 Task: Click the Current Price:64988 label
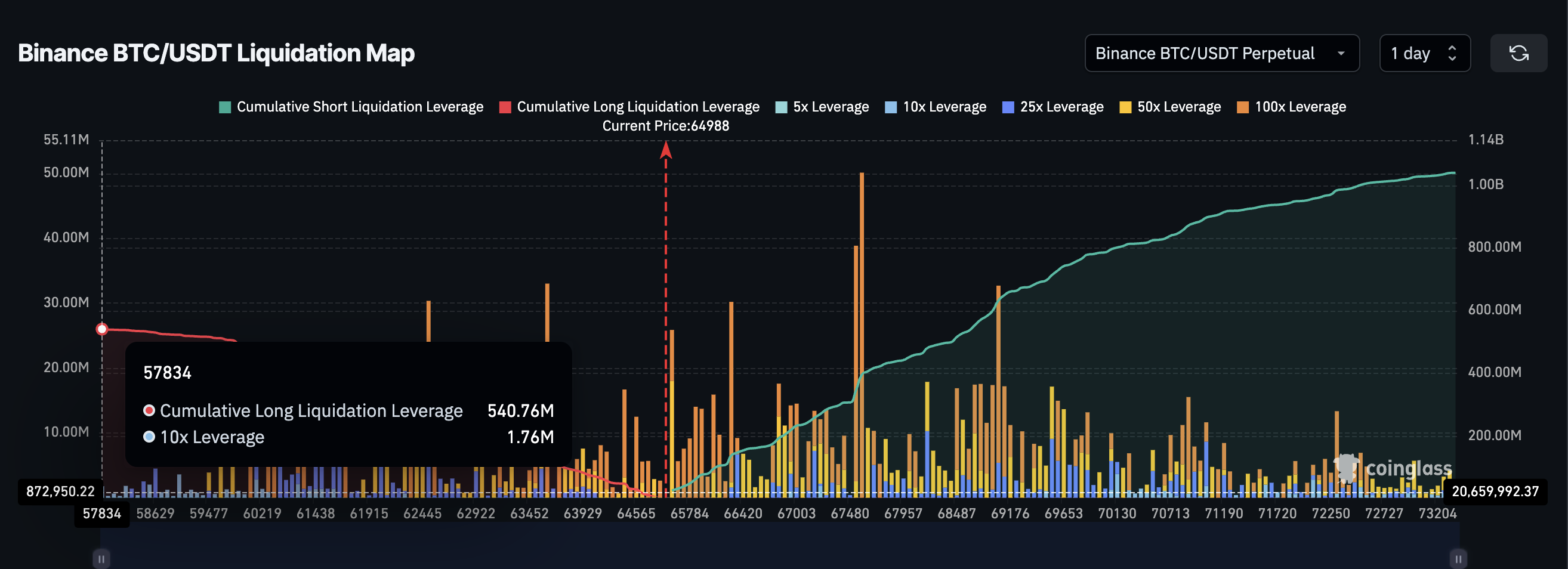point(666,126)
